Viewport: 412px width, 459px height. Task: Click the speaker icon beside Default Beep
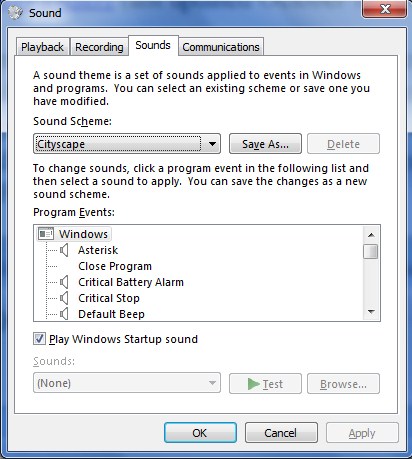[x=64, y=314]
